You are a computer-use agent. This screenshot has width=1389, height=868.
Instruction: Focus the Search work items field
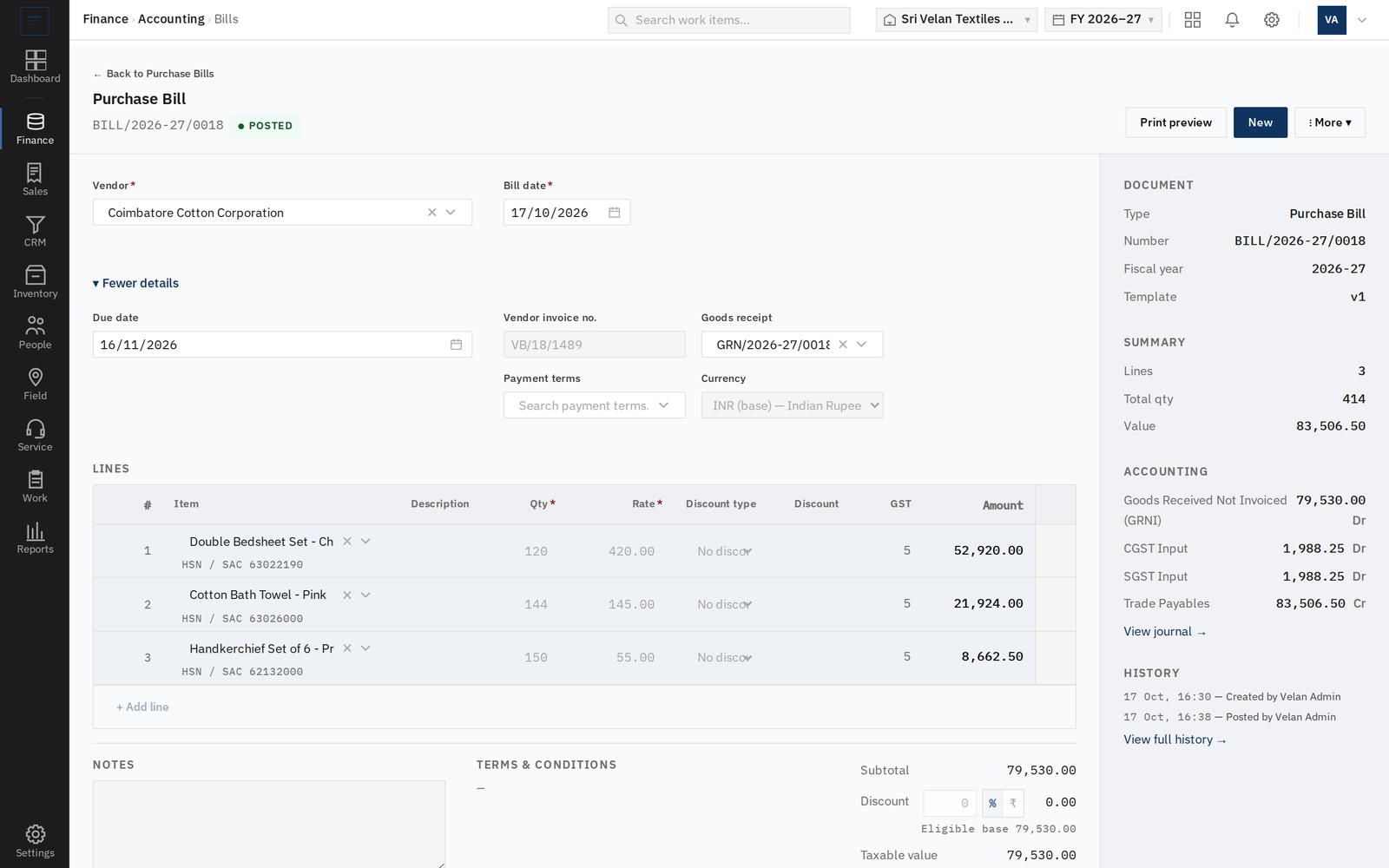click(729, 20)
